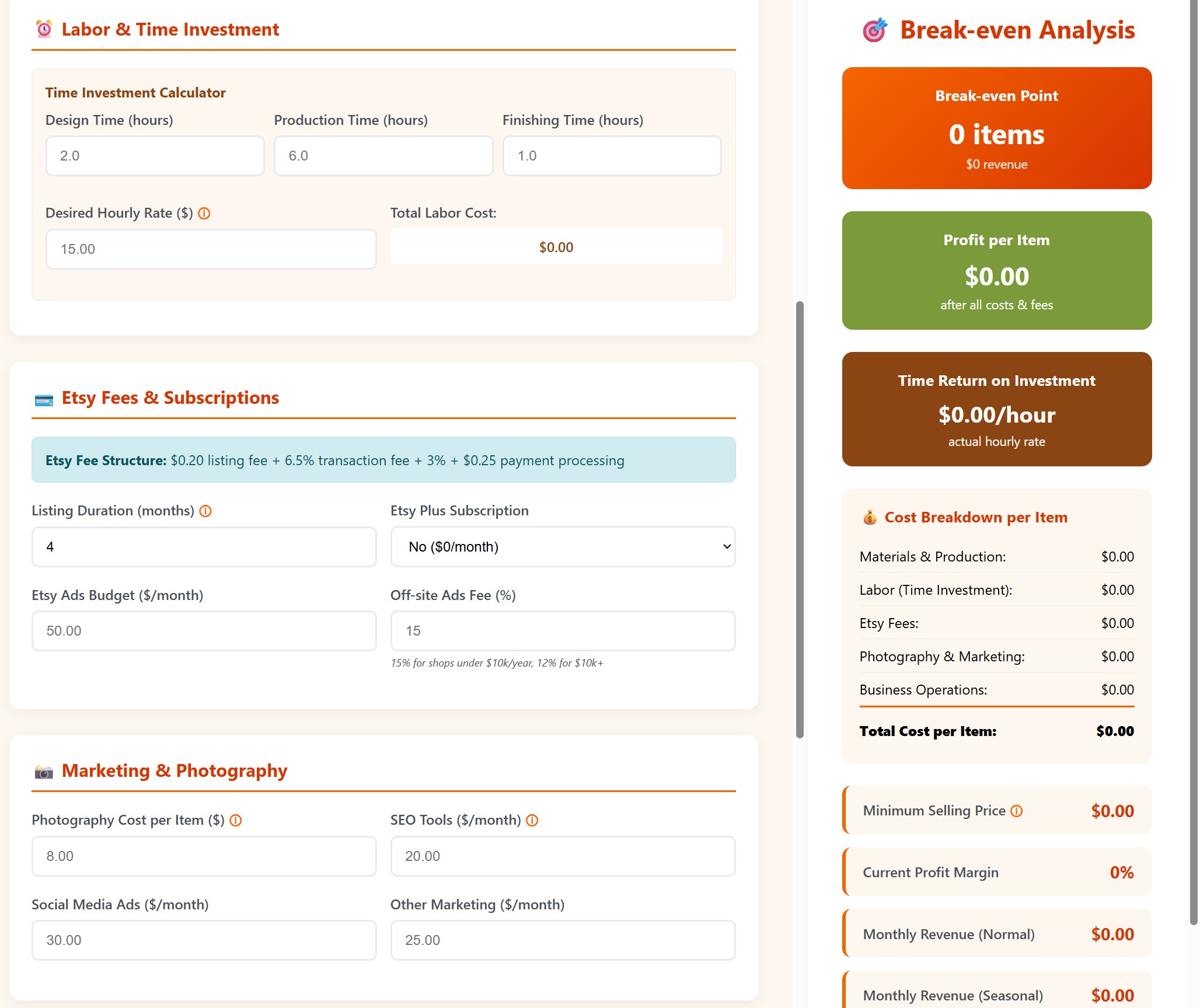Focus the Finishing Time hours field

(612, 156)
